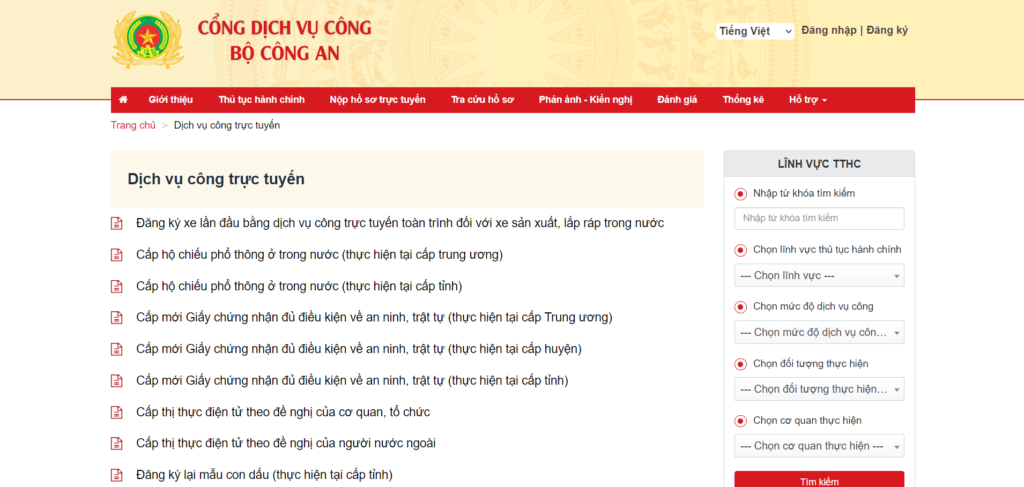Click document icon beside 'Giấy chứng nhận' 'cấp tỉnh' item
Image resolution: width=1024 pixels, height=487 pixels.
116,380
